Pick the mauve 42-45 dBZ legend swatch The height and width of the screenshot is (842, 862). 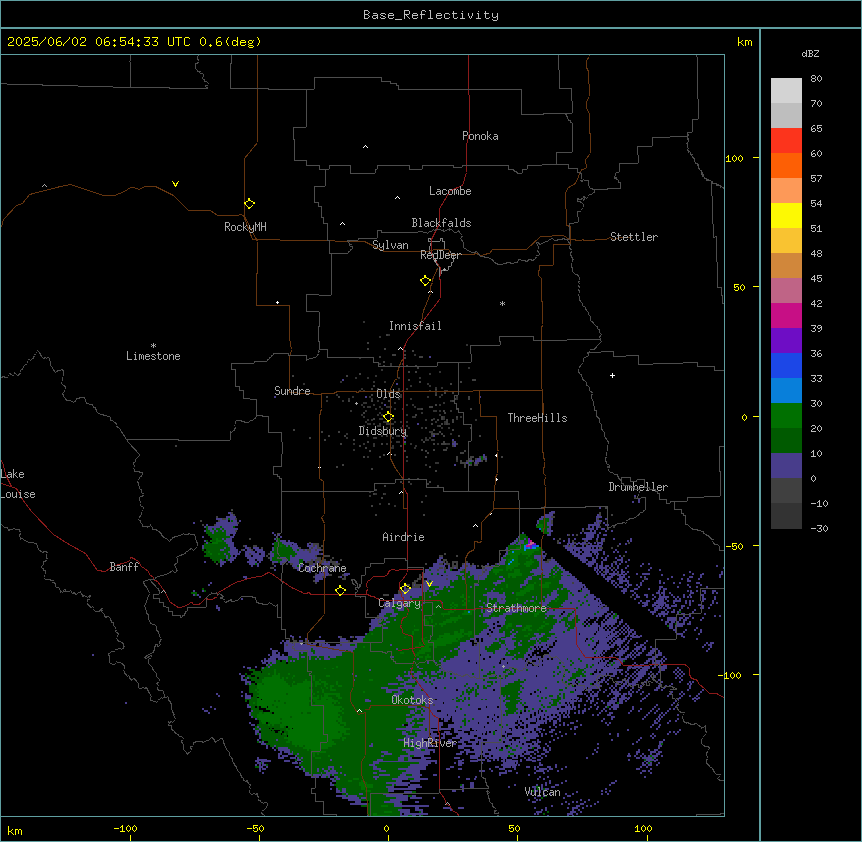786,290
